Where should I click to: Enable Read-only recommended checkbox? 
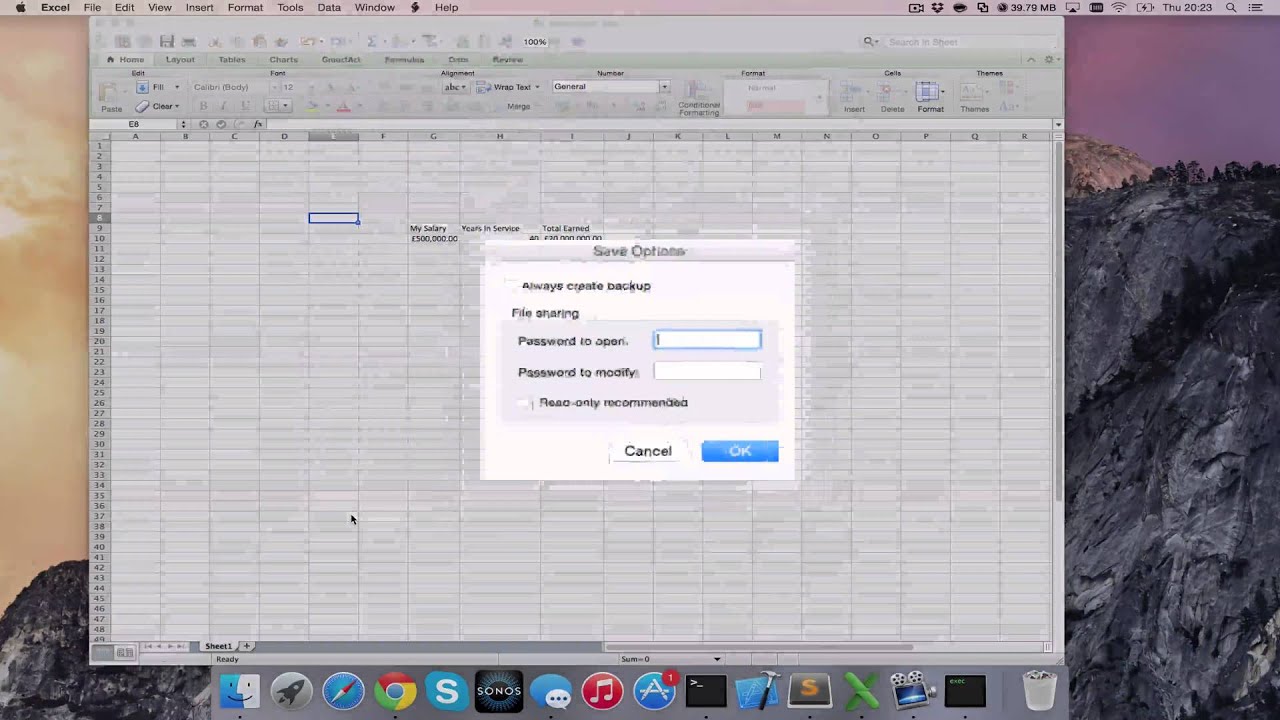[525, 403]
